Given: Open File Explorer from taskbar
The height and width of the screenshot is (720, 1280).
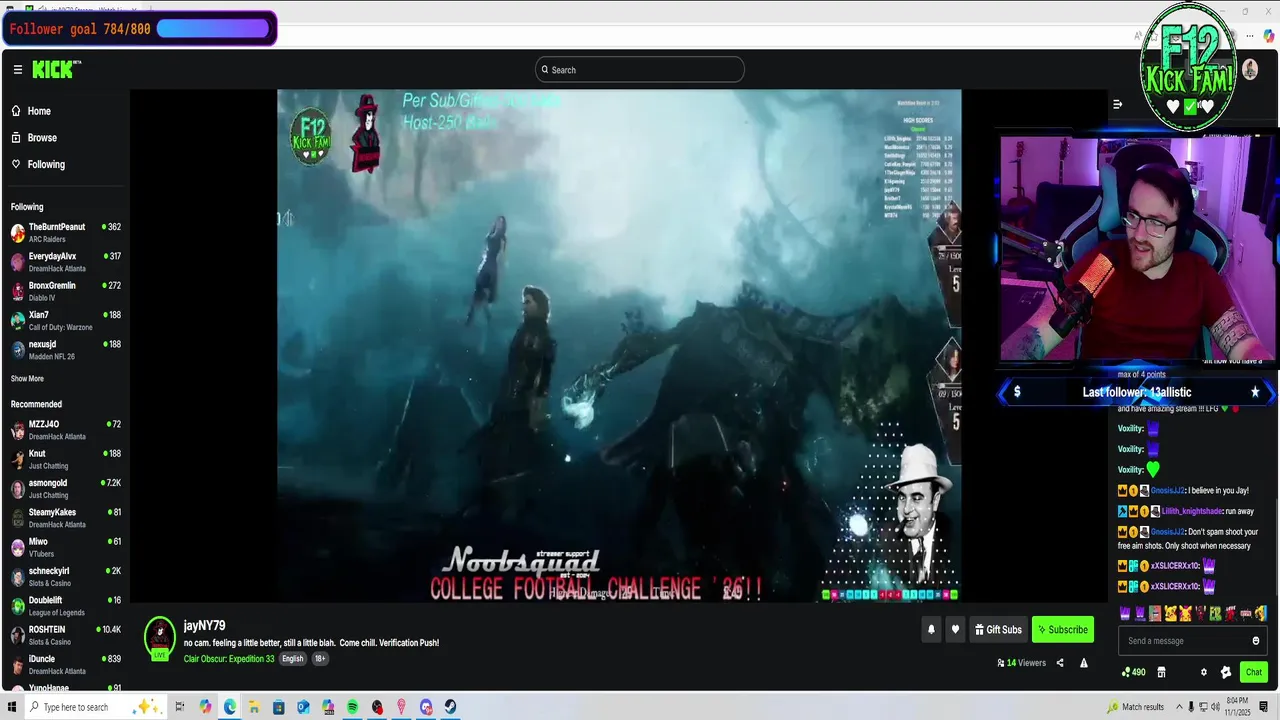Looking at the screenshot, I should click(x=254, y=707).
